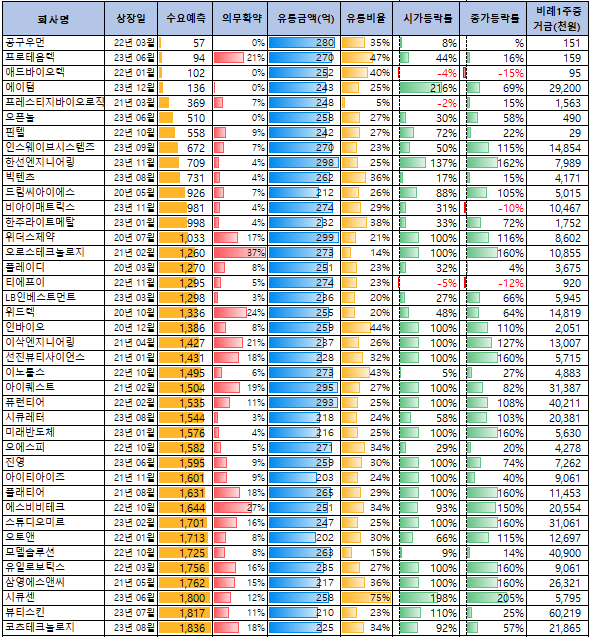589x637 pixels.
Task: Click 퓨런티어's margin value '40,211'
Action: click(x=557, y=403)
